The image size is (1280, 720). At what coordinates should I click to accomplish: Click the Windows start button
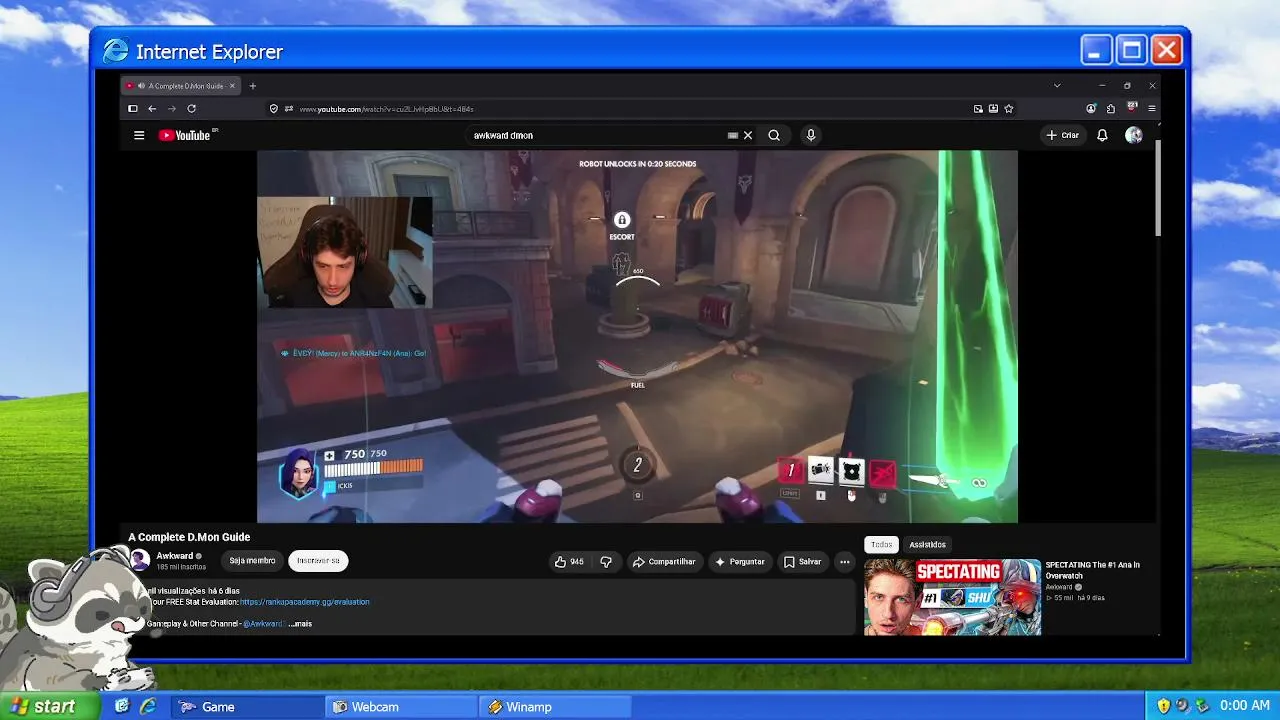pos(50,707)
